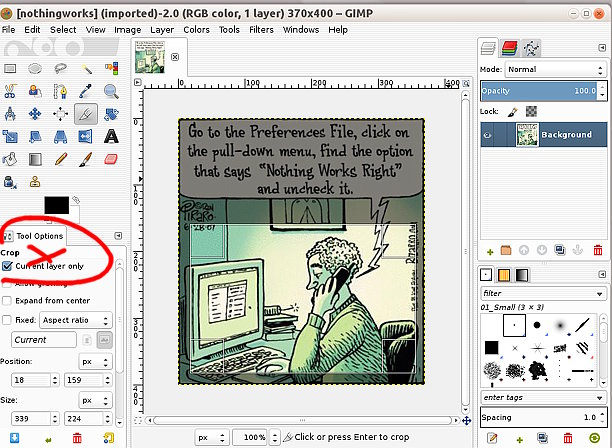The image size is (612, 448).
Task: Hide the Background layer with eye icon
Action: 487,135
